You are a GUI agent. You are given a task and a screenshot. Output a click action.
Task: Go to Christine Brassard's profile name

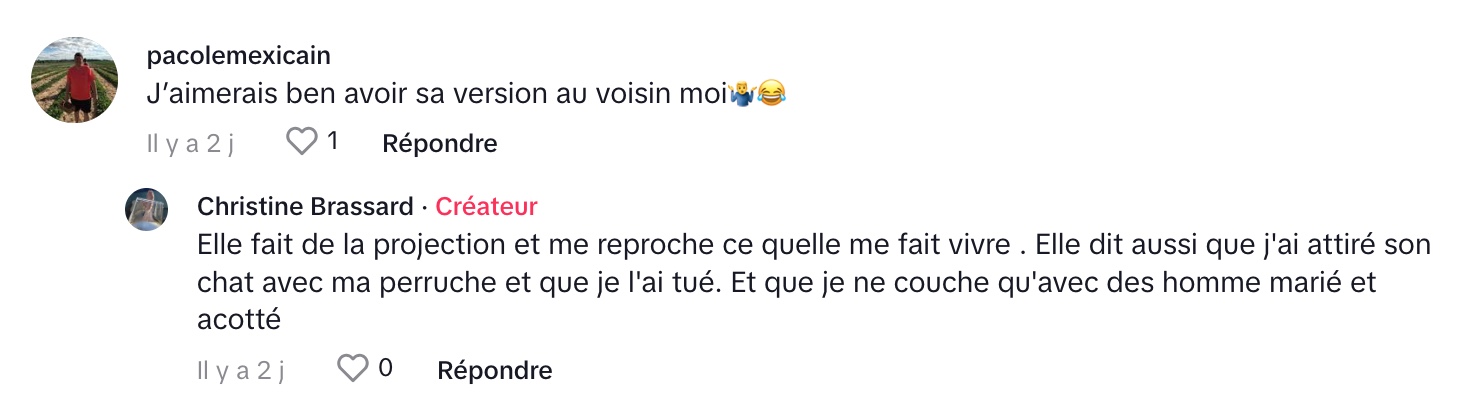point(305,206)
